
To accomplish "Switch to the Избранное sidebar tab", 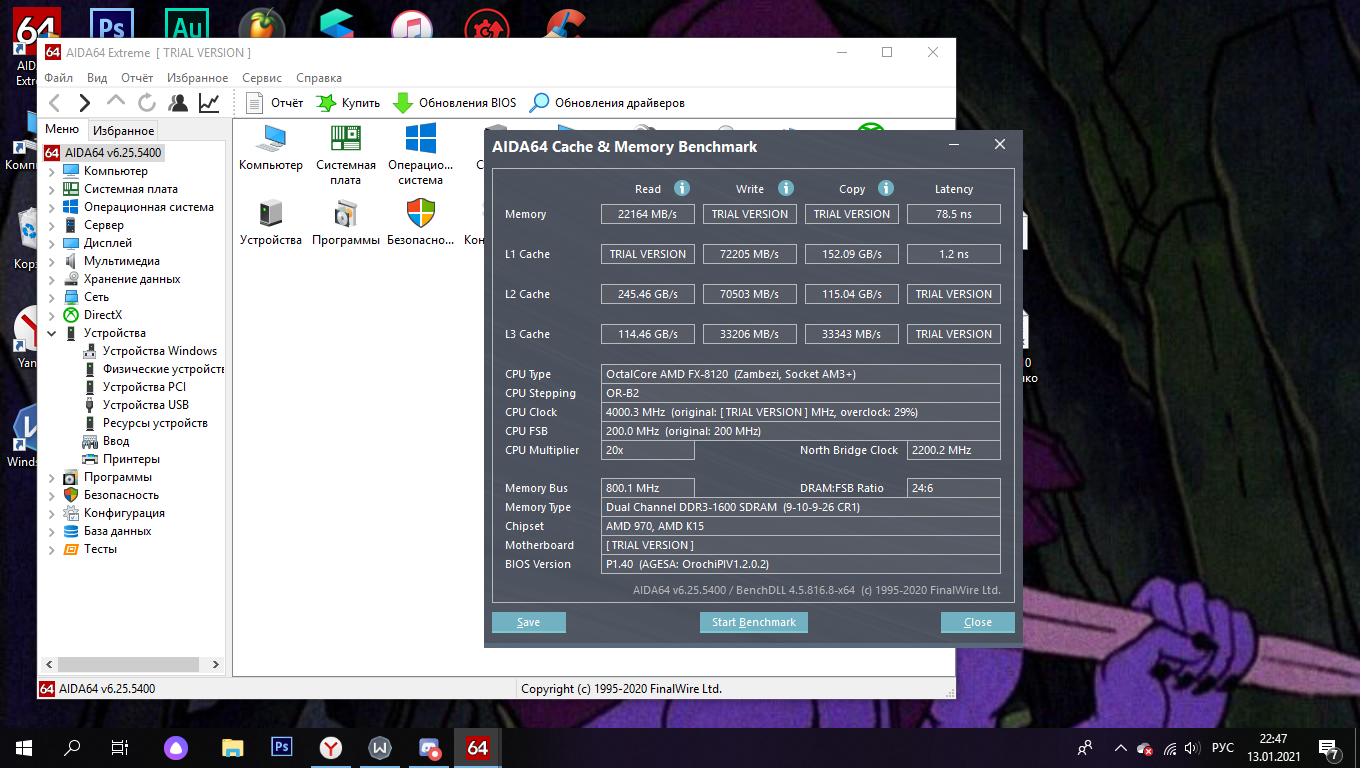I will [123, 130].
